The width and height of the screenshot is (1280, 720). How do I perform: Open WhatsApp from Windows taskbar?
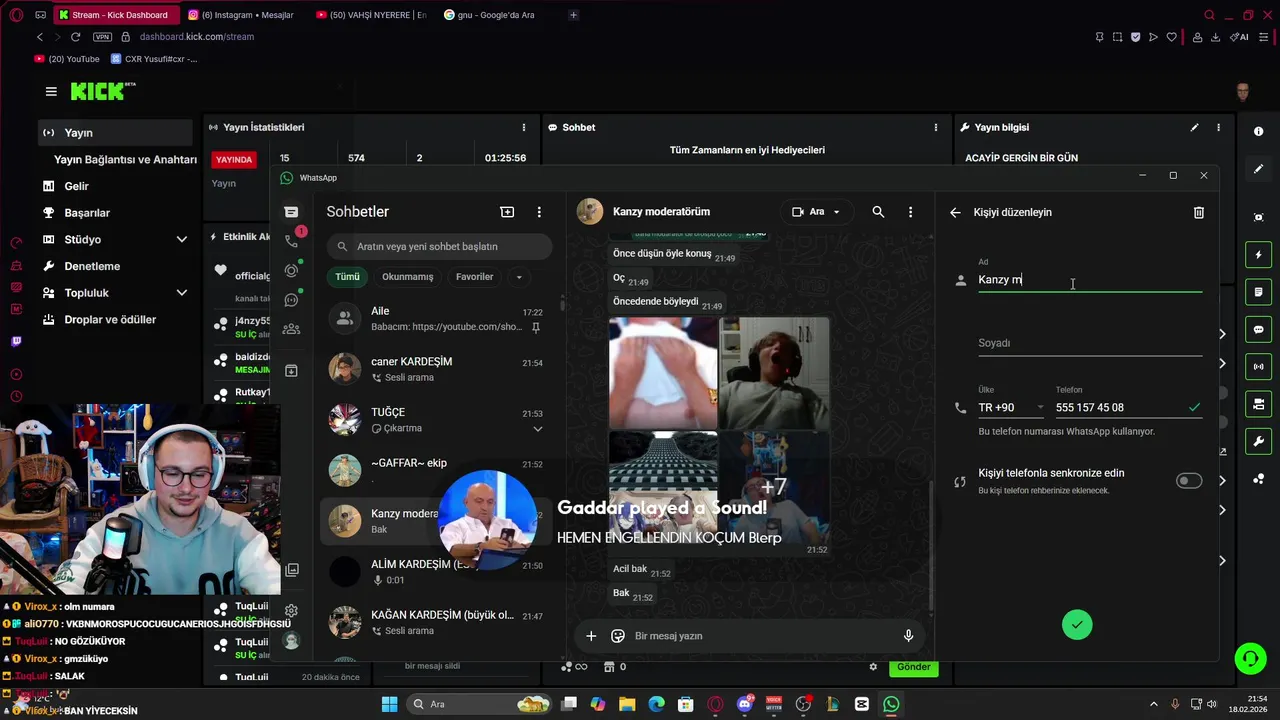pyautogui.click(x=891, y=704)
